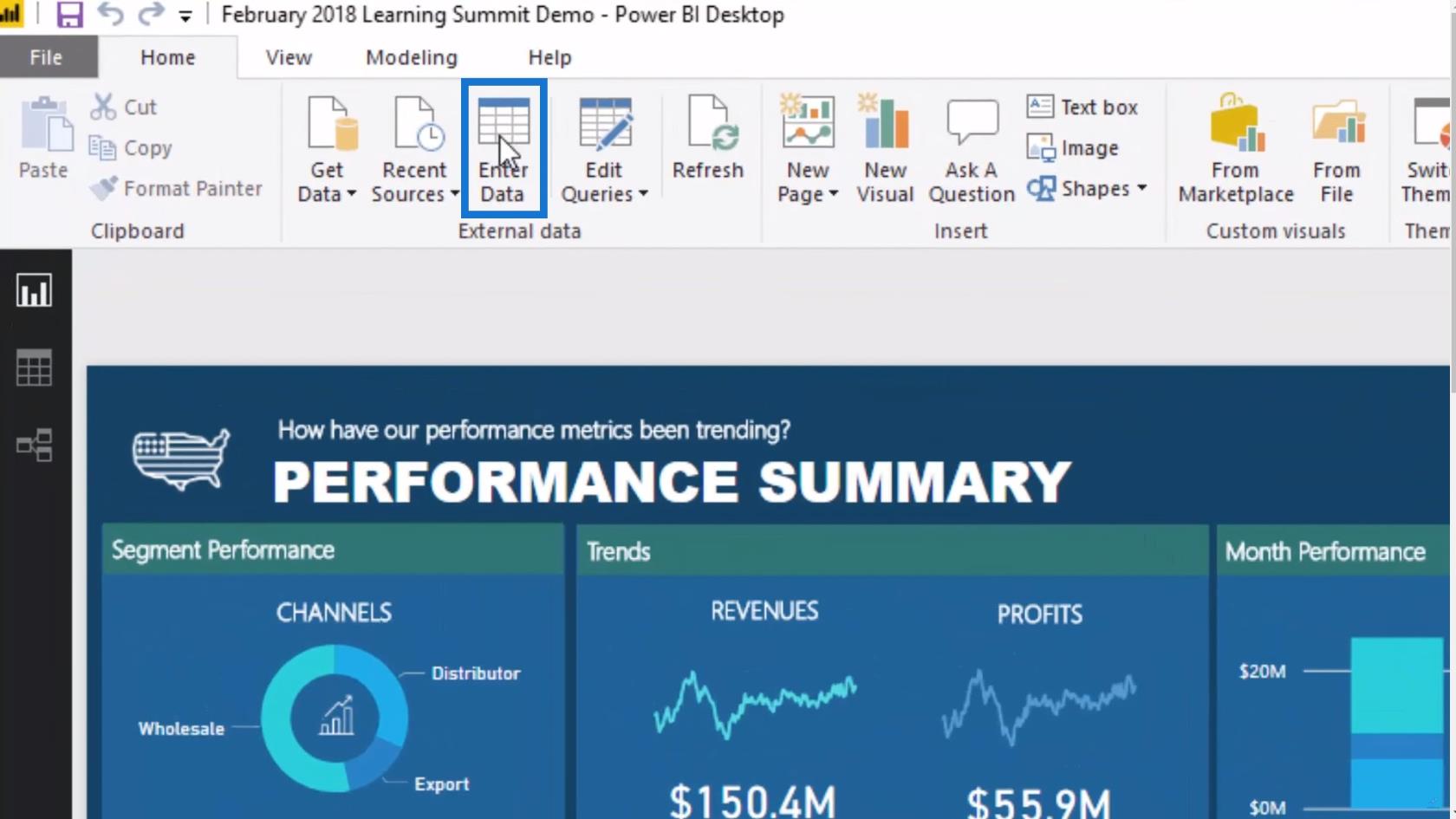Click the $55.9M profit value

click(1038, 803)
